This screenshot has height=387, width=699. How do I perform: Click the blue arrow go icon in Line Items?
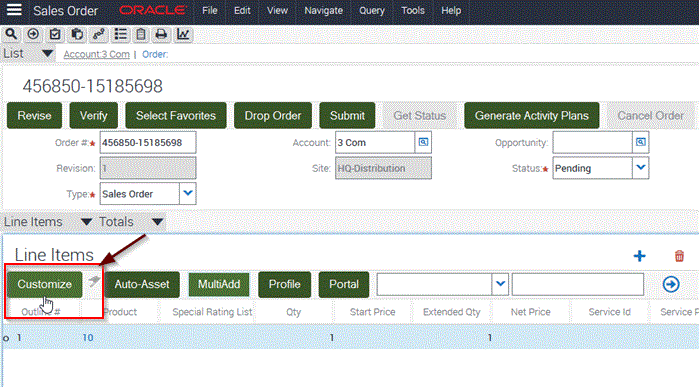671,284
